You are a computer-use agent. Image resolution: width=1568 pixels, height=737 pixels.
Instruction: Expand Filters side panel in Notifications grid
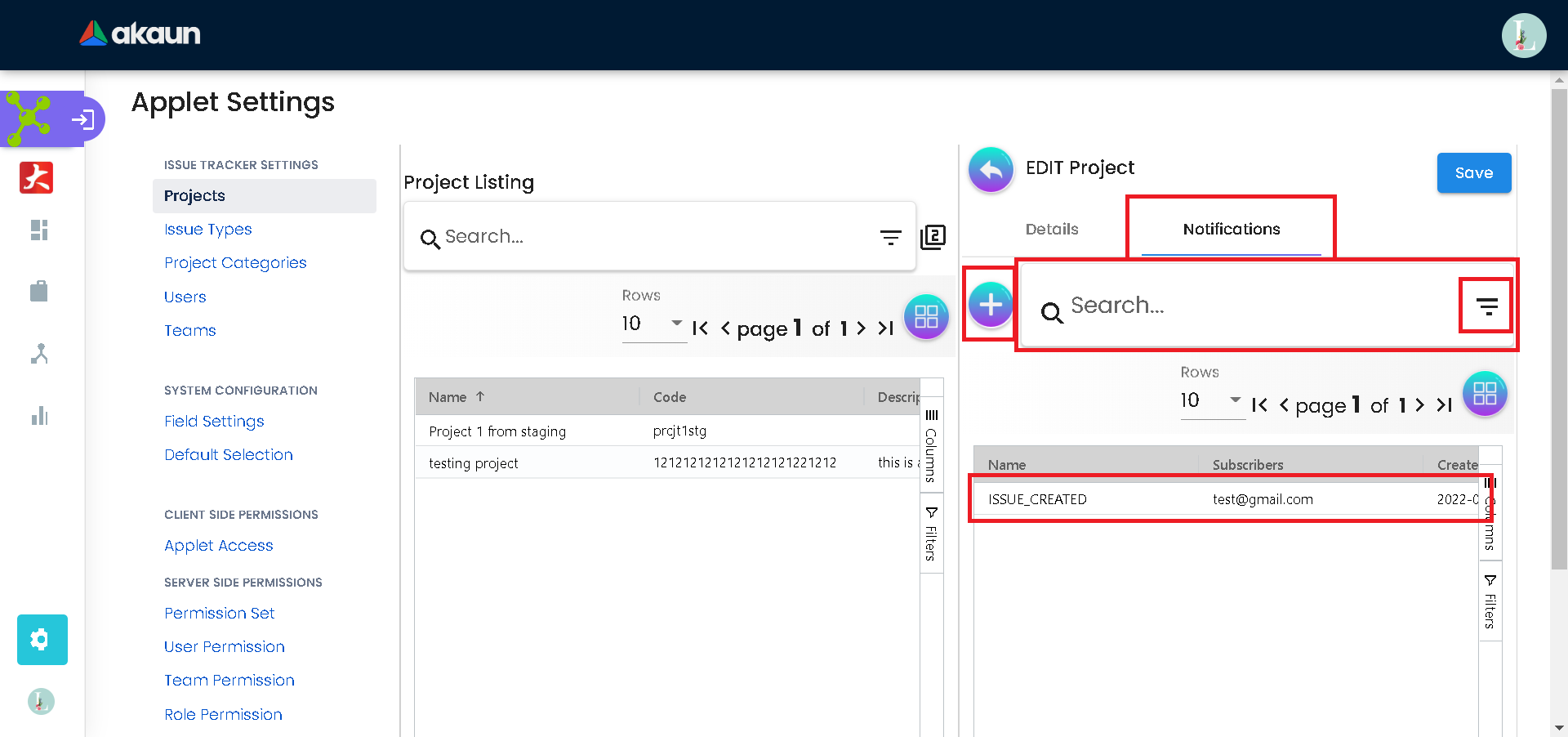(x=1490, y=602)
